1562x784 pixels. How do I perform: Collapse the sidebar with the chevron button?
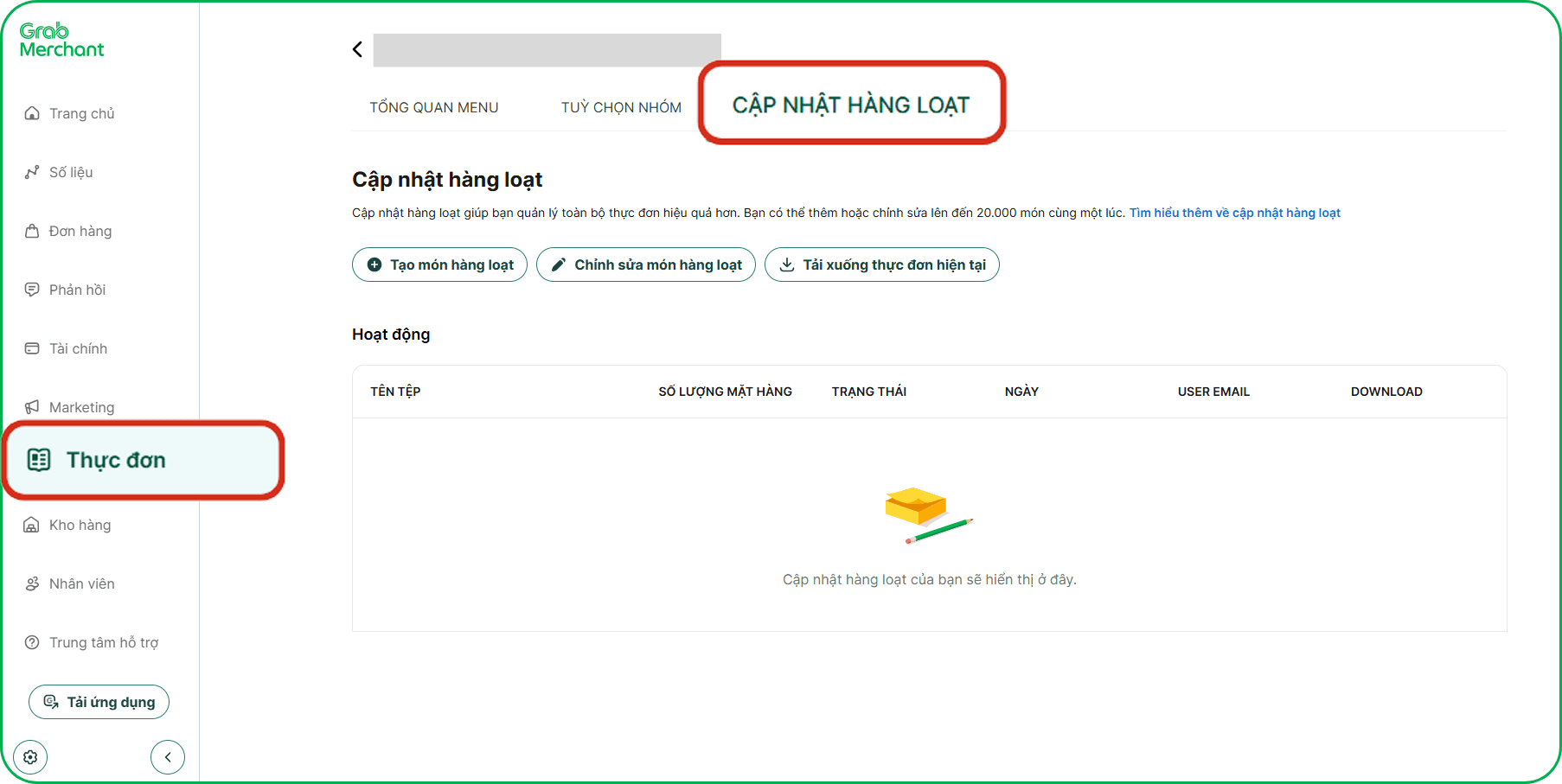click(168, 757)
